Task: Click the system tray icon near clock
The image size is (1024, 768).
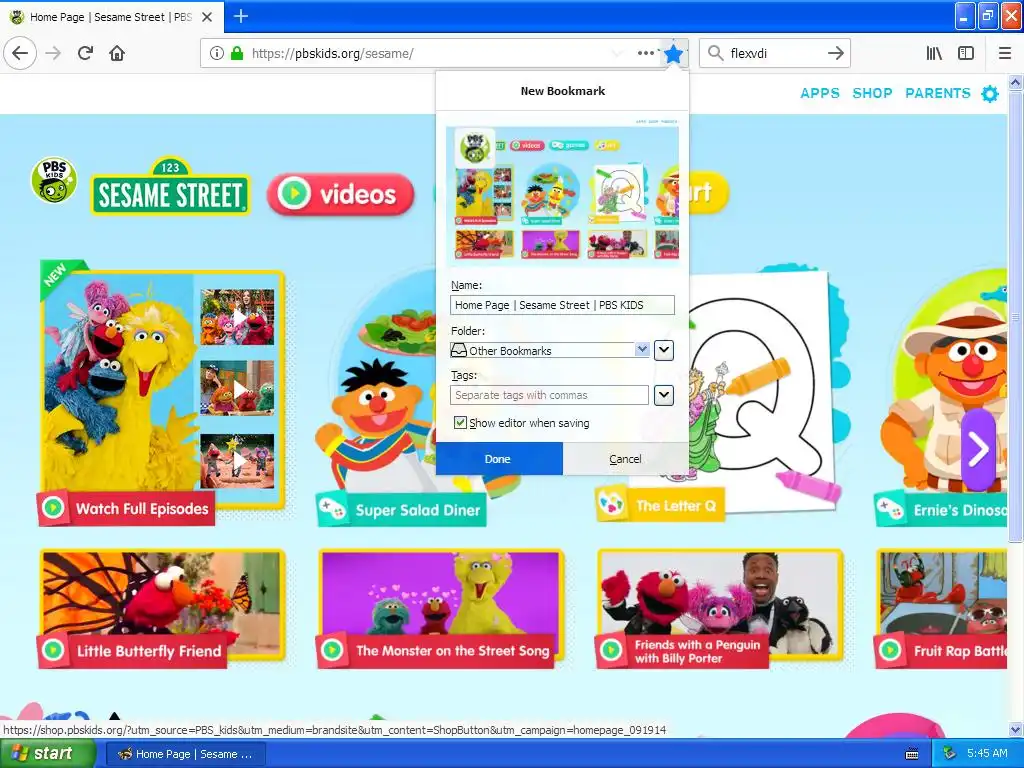Action: click(x=950, y=754)
